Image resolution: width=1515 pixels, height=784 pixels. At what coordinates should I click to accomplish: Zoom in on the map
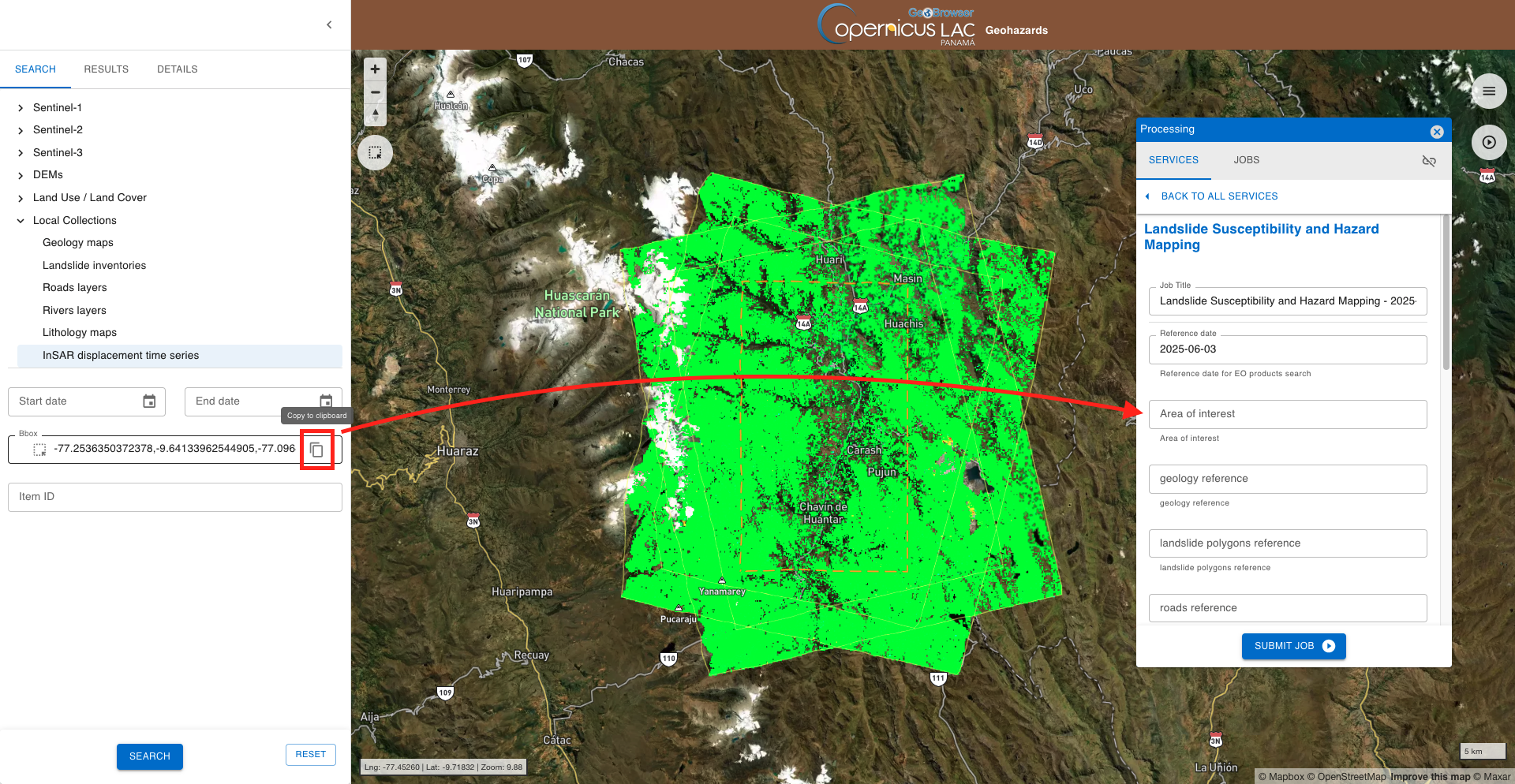(x=376, y=69)
